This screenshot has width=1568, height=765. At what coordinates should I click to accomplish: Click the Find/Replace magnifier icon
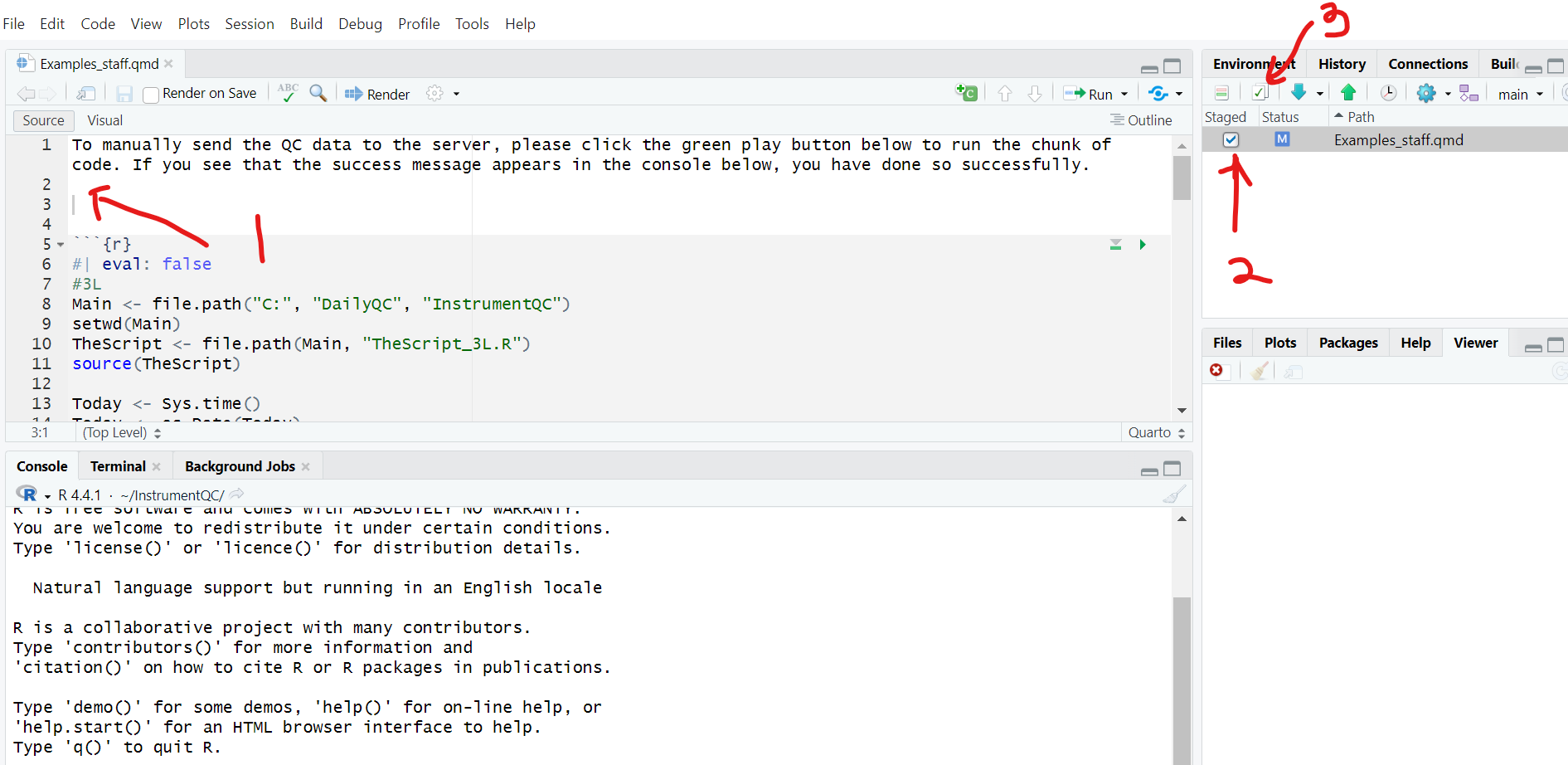point(318,93)
